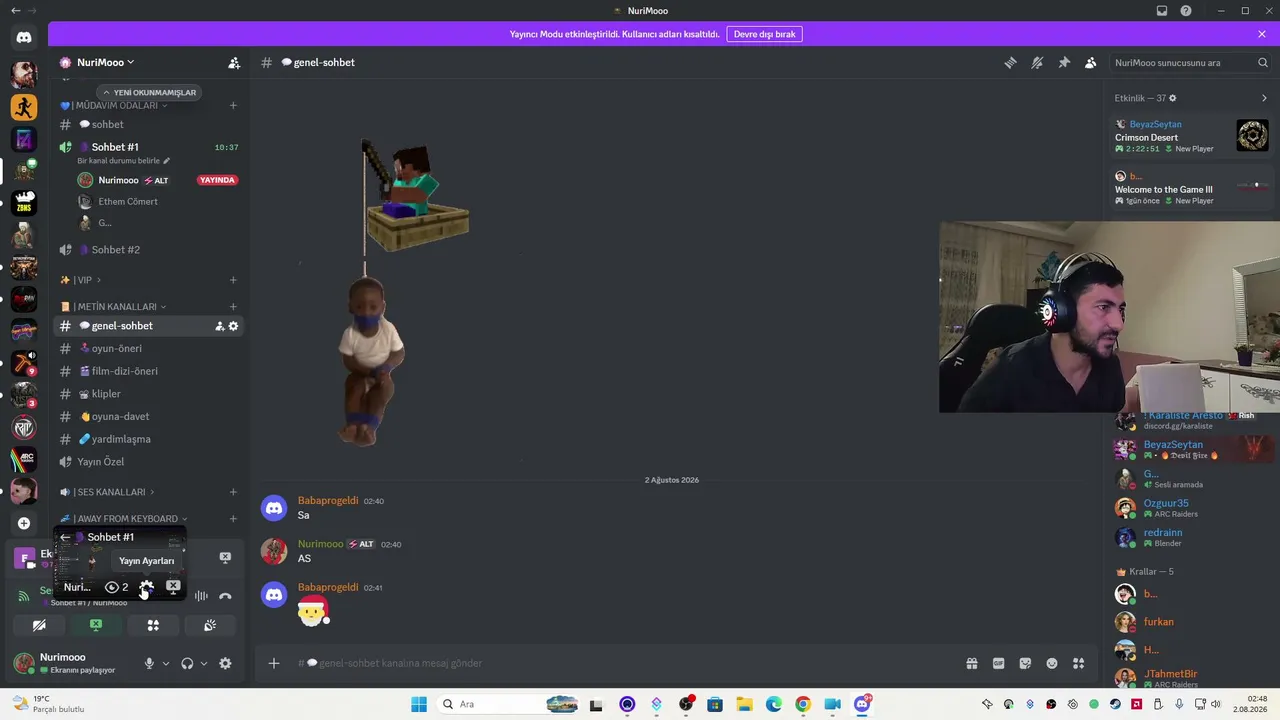Select oyun-öneri channel
Screen dimensions: 1280x720
tap(148, 348)
